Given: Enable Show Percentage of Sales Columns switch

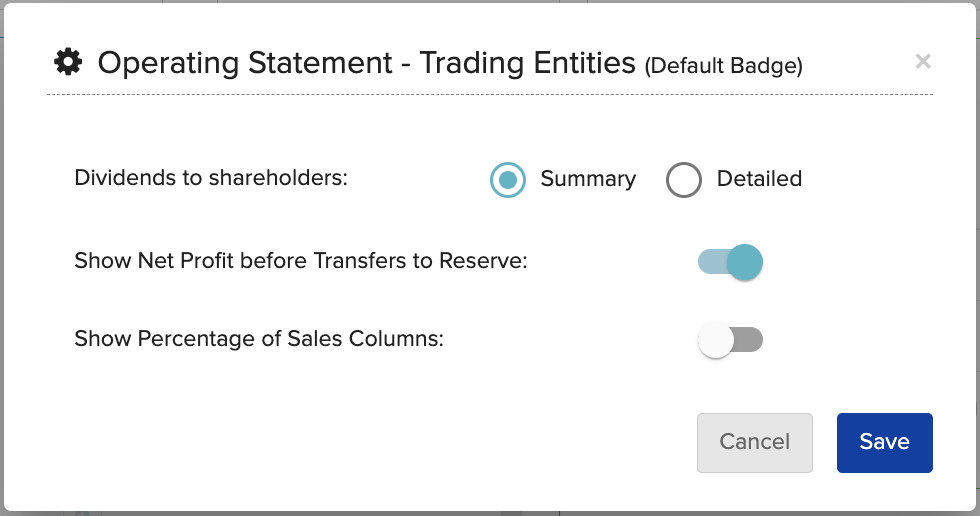Looking at the screenshot, I should (x=730, y=340).
